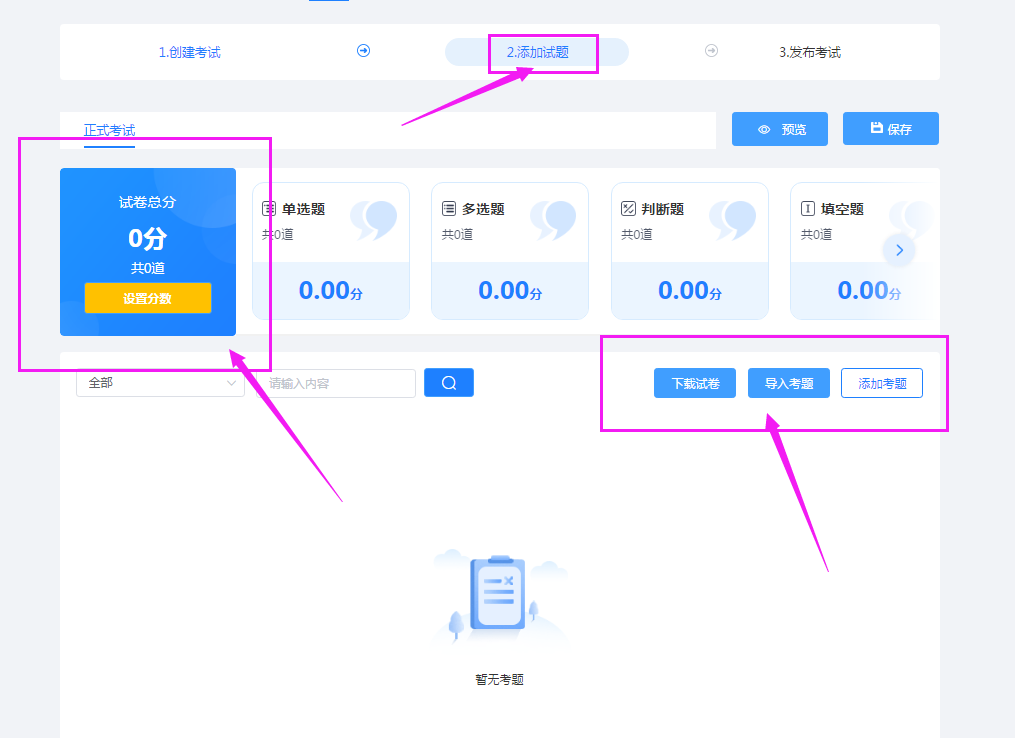Click the 共0道 count under 多选题

pyautogui.click(x=457, y=234)
